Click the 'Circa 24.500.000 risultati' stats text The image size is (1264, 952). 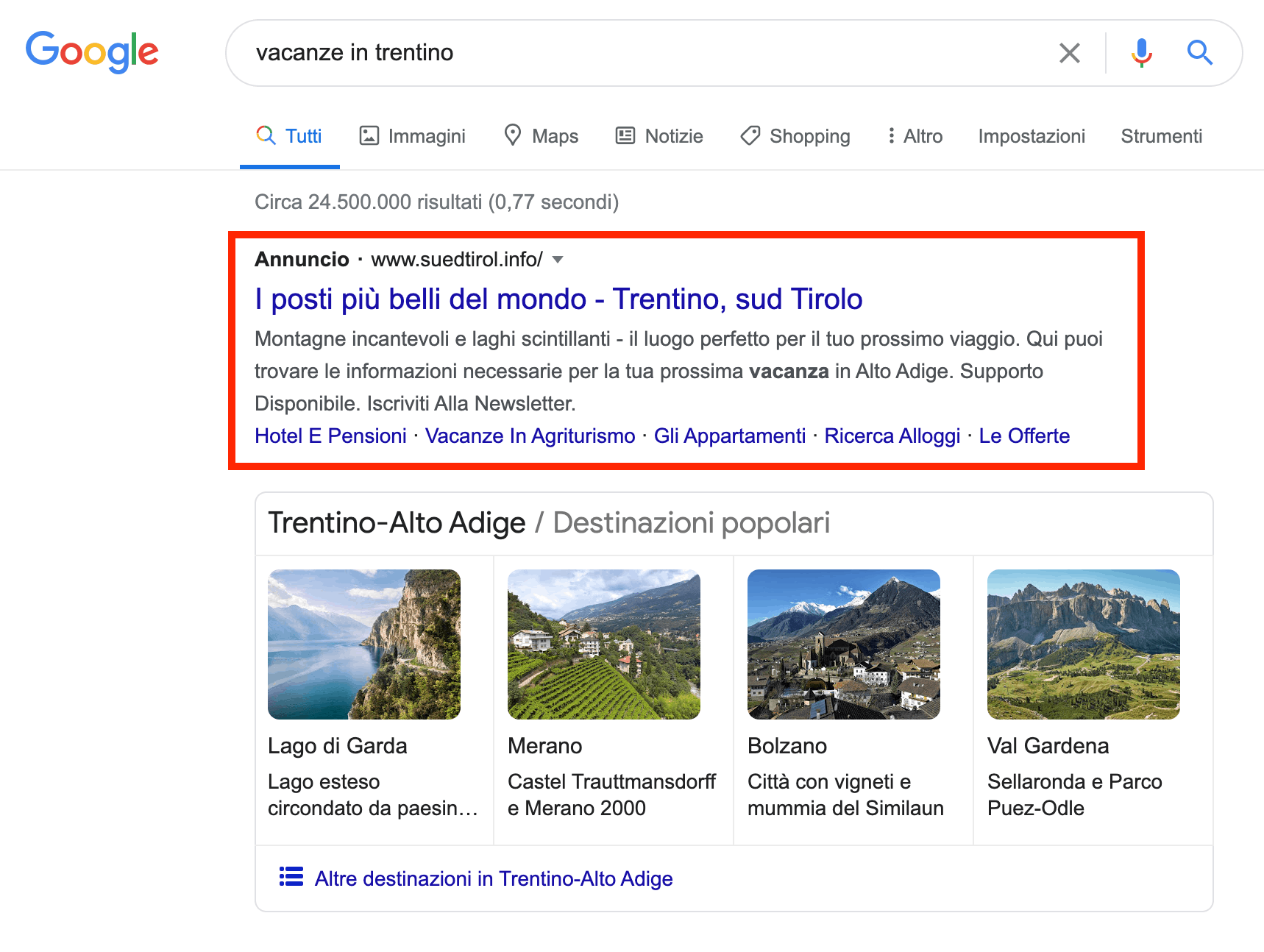(x=436, y=202)
